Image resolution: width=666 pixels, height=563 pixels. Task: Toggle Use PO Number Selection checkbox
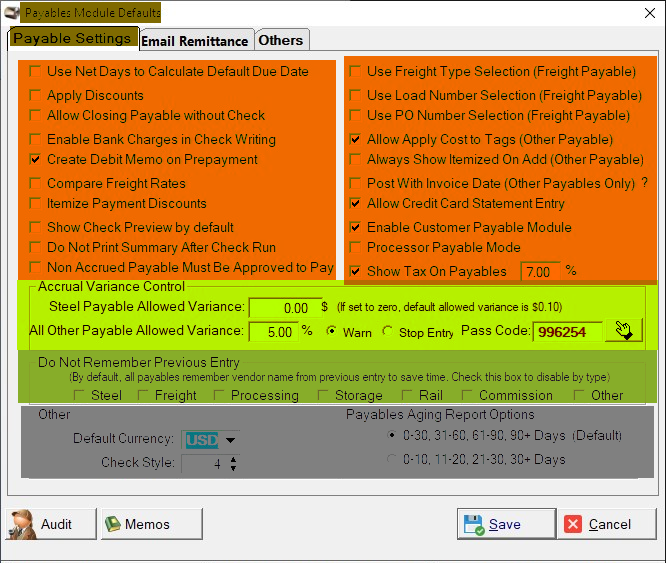pos(355,115)
